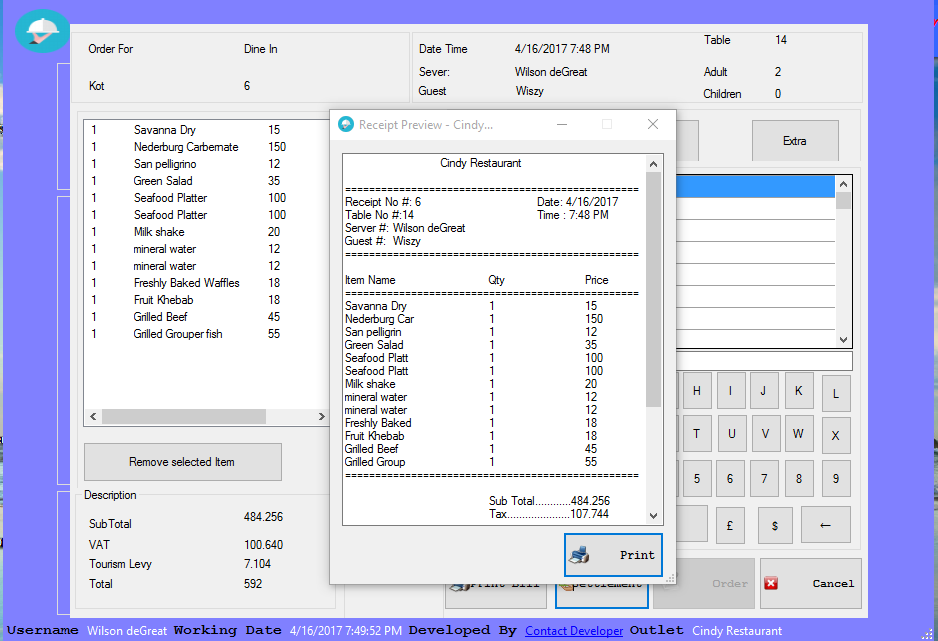Open the Contact Developer link
The image size is (938, 641).
pos(574,630)
